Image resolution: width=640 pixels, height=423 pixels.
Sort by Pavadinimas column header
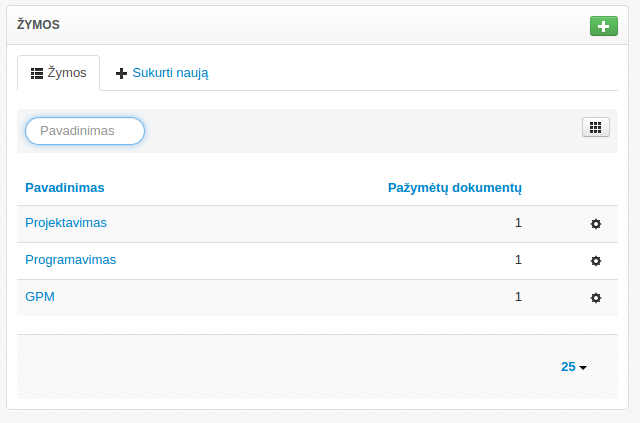point(65,187)
